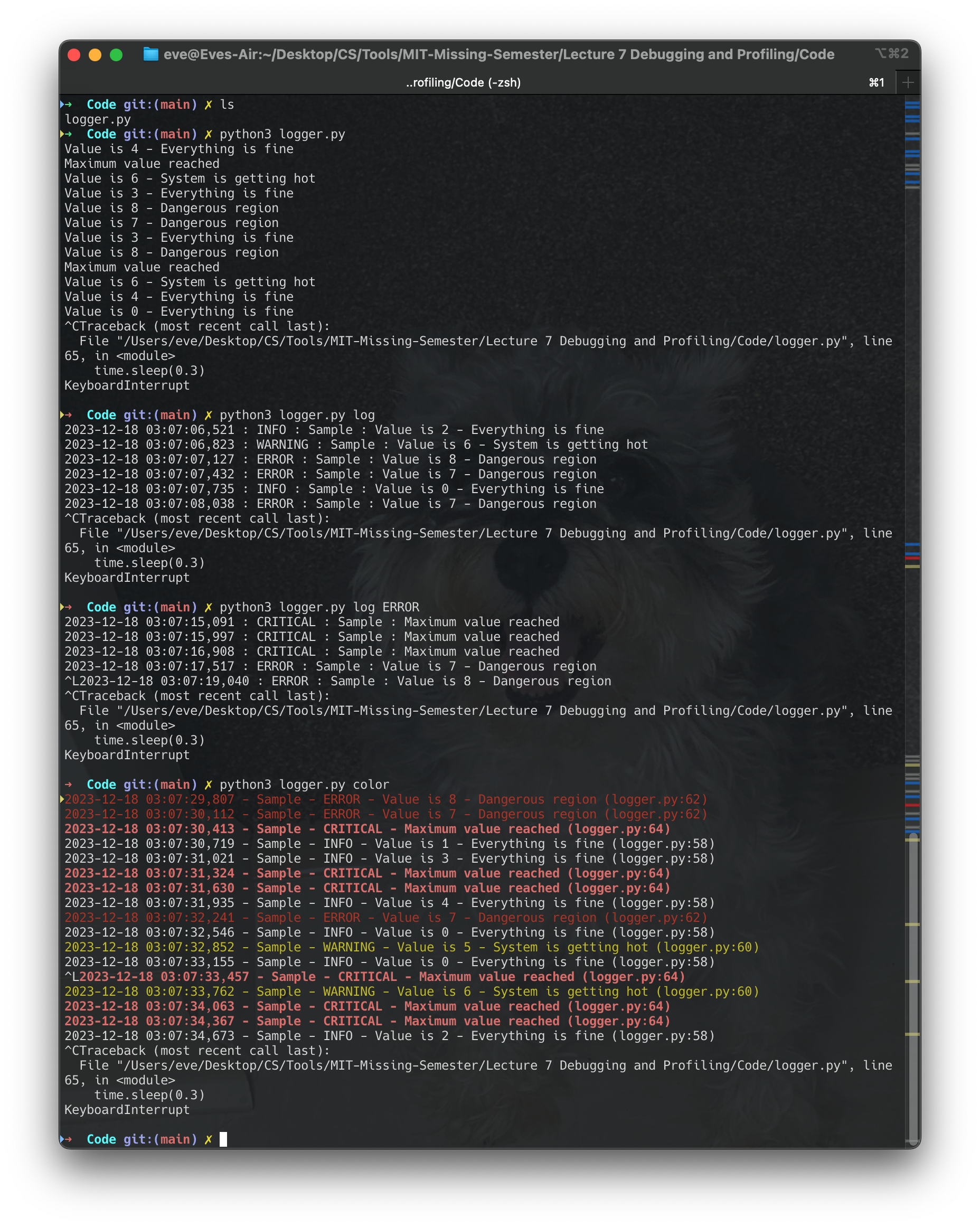Click the command marker next to python3 logger.py log

point(64,414)
